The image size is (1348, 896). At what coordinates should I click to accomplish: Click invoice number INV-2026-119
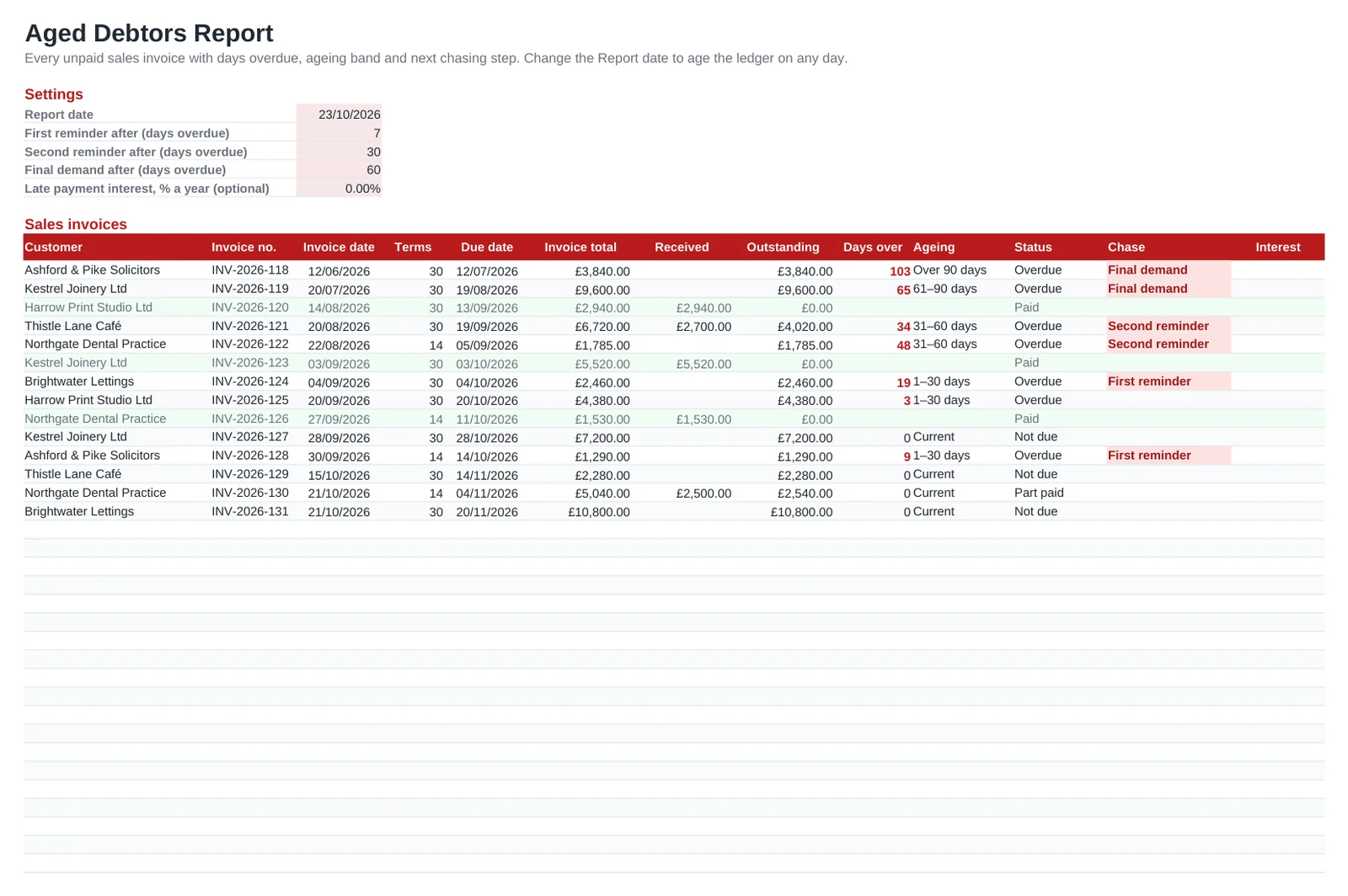point(250,289)
